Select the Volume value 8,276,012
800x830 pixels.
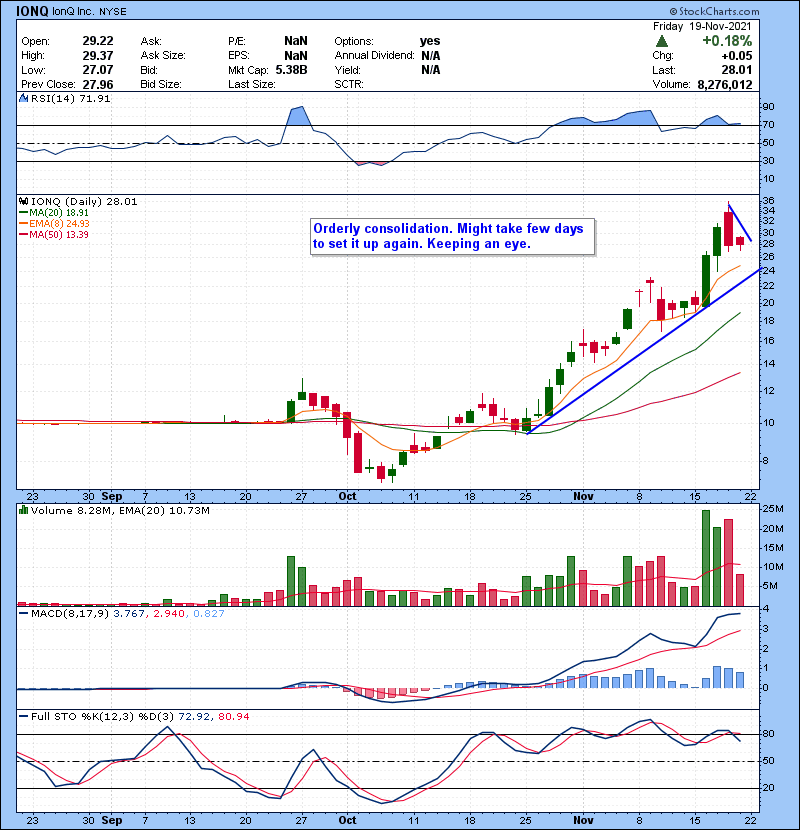tap(725, 84)
